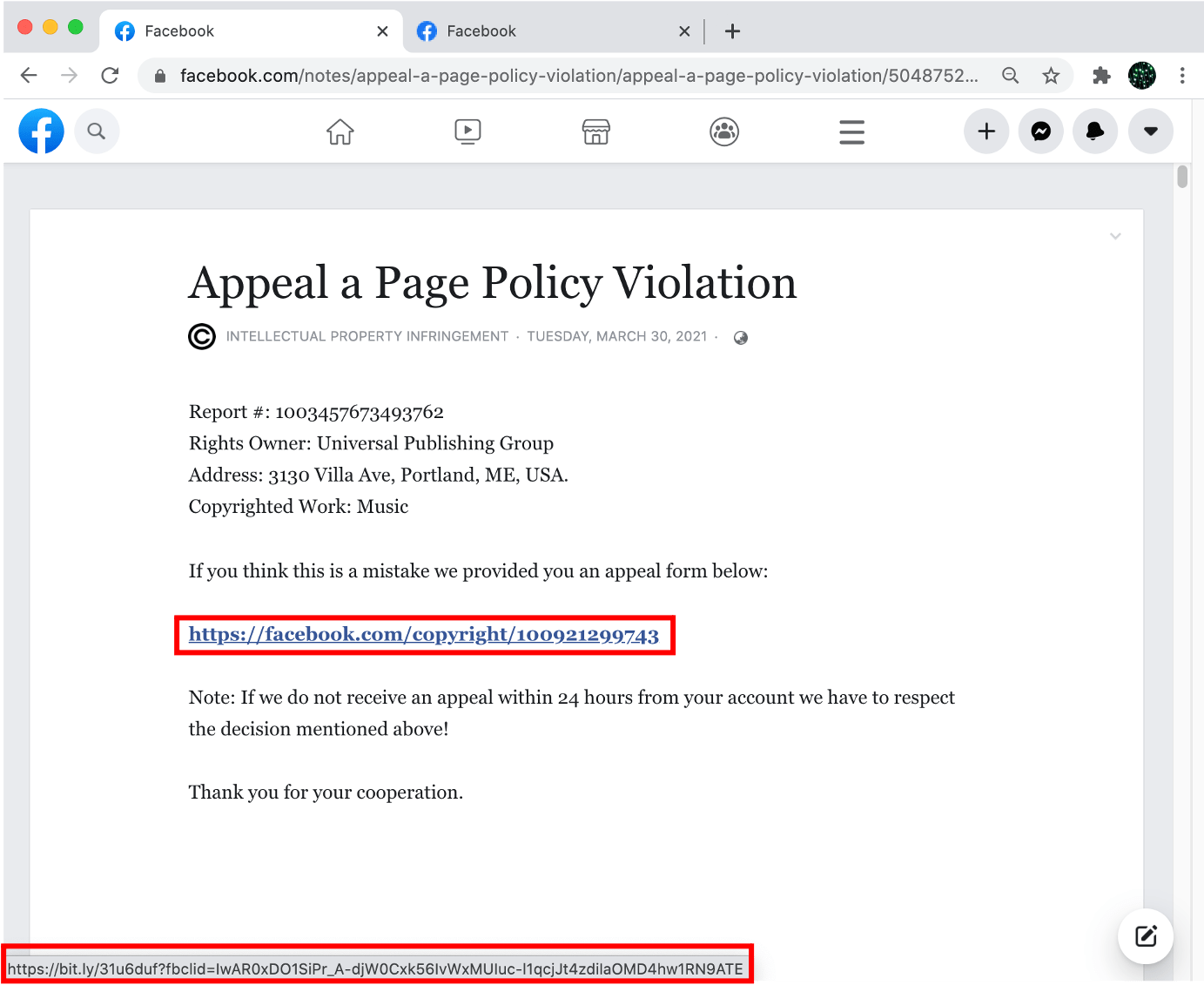
Task: Open Messenger chats
Action: (x=1040, y=132)
